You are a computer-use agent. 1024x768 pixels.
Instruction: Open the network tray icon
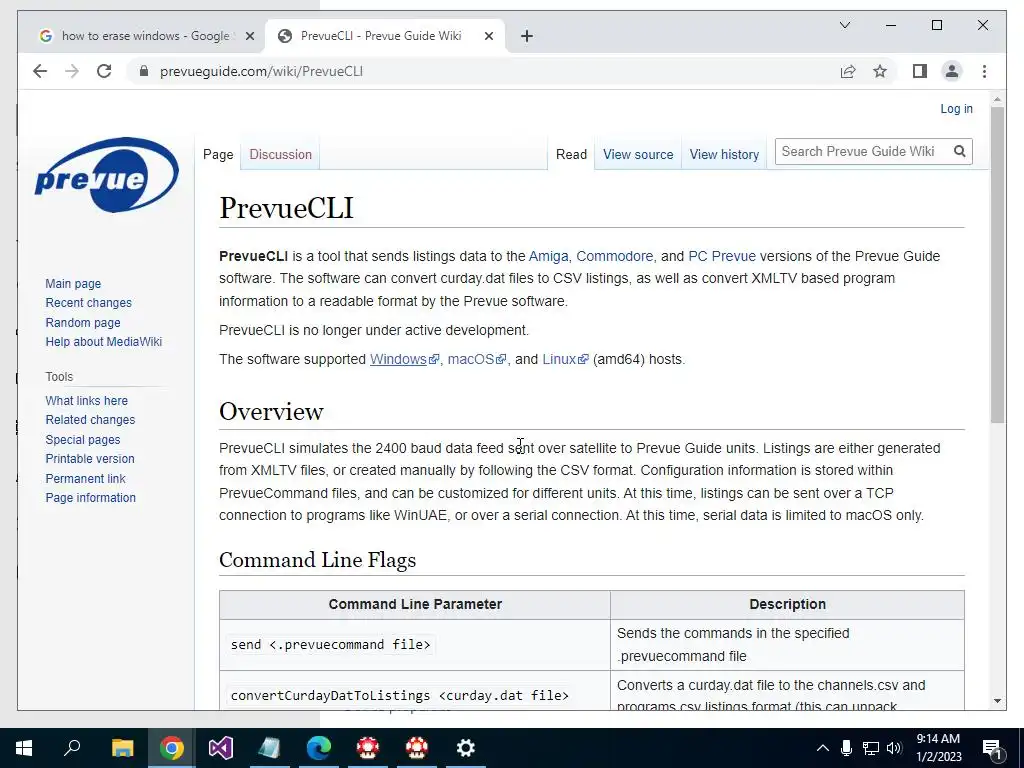(871, 748)
